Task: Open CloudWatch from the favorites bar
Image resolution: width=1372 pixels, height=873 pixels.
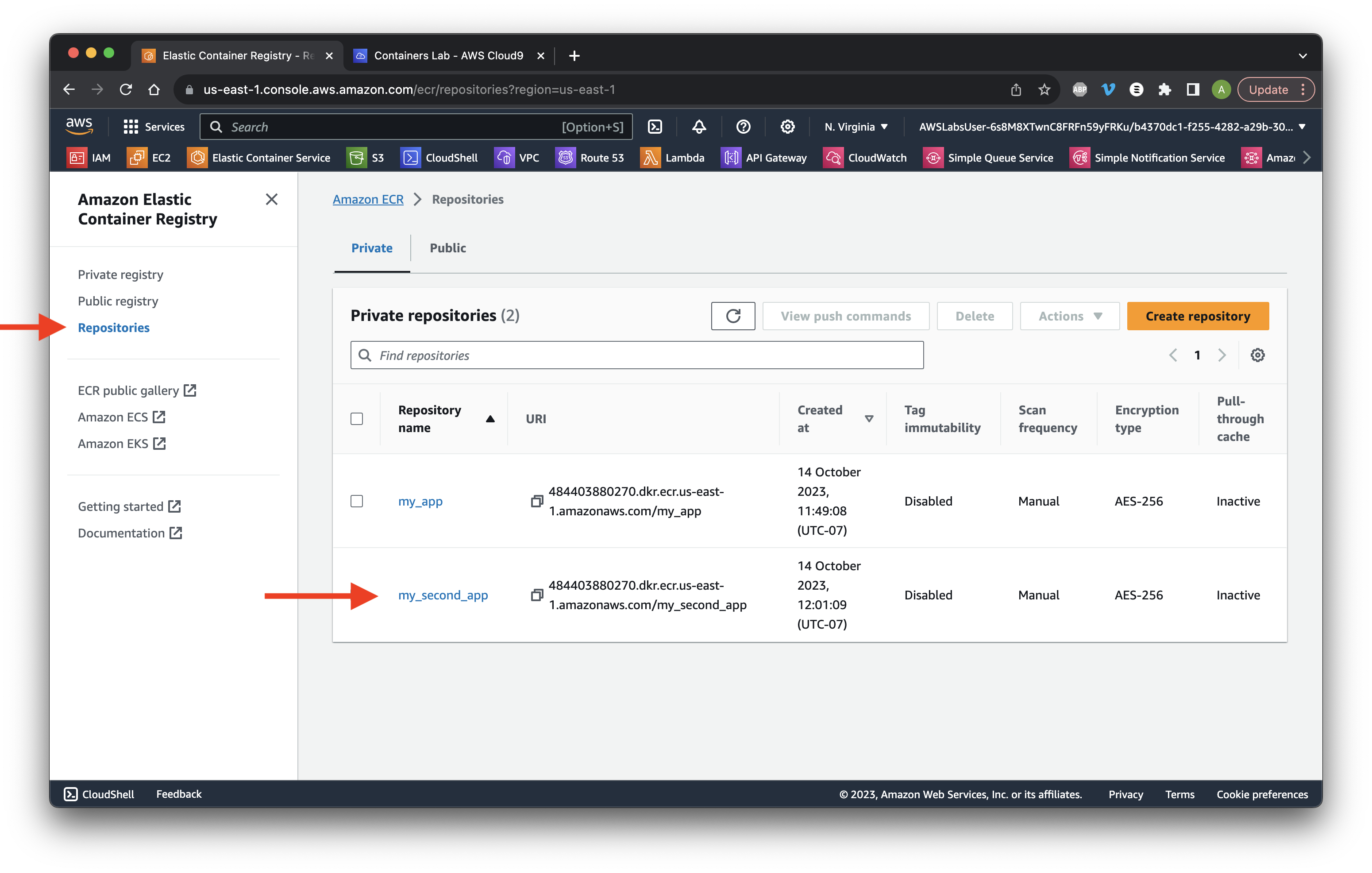Action: (x=865, y=158)
